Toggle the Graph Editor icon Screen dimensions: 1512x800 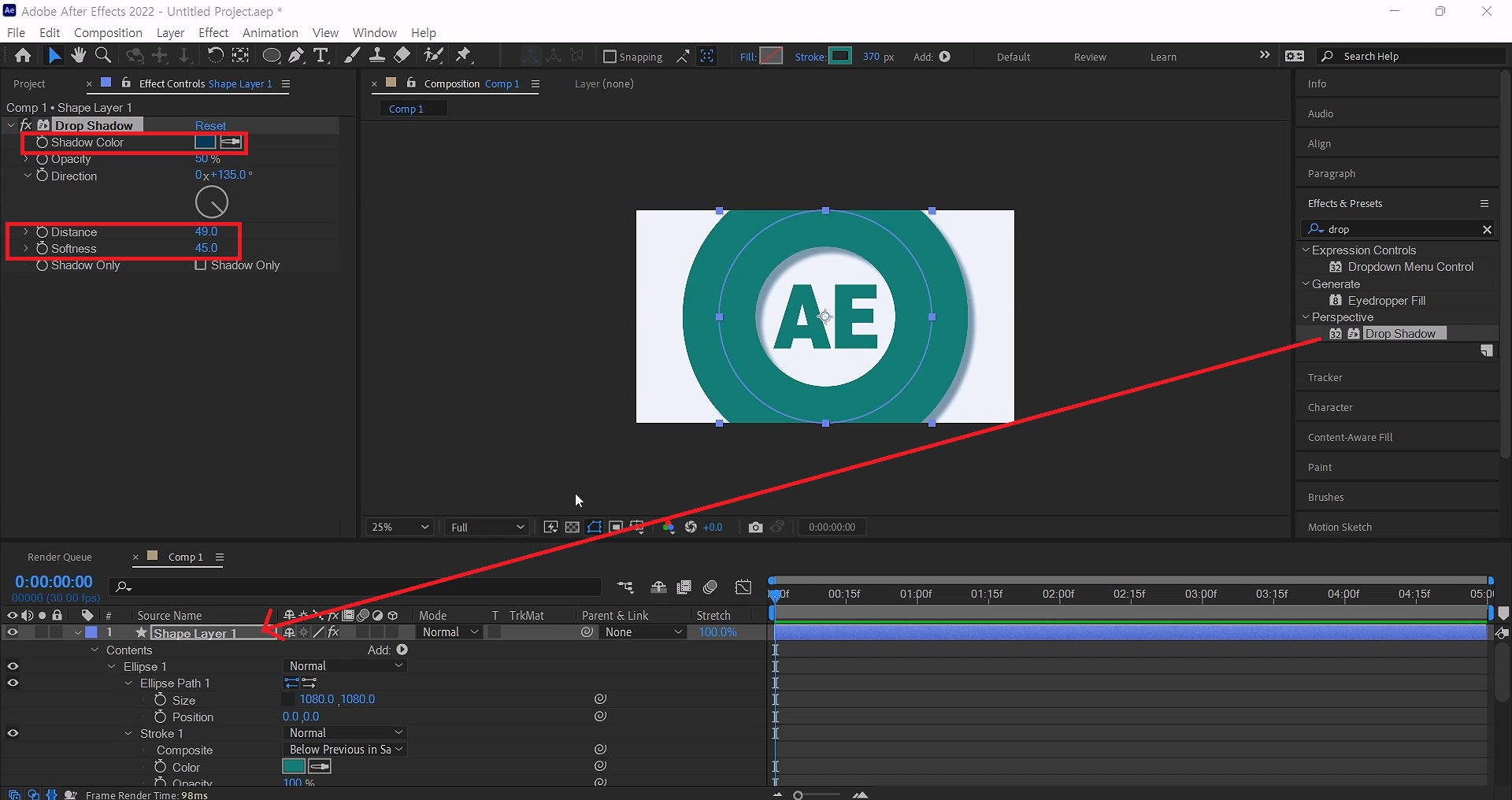point(743,587)
